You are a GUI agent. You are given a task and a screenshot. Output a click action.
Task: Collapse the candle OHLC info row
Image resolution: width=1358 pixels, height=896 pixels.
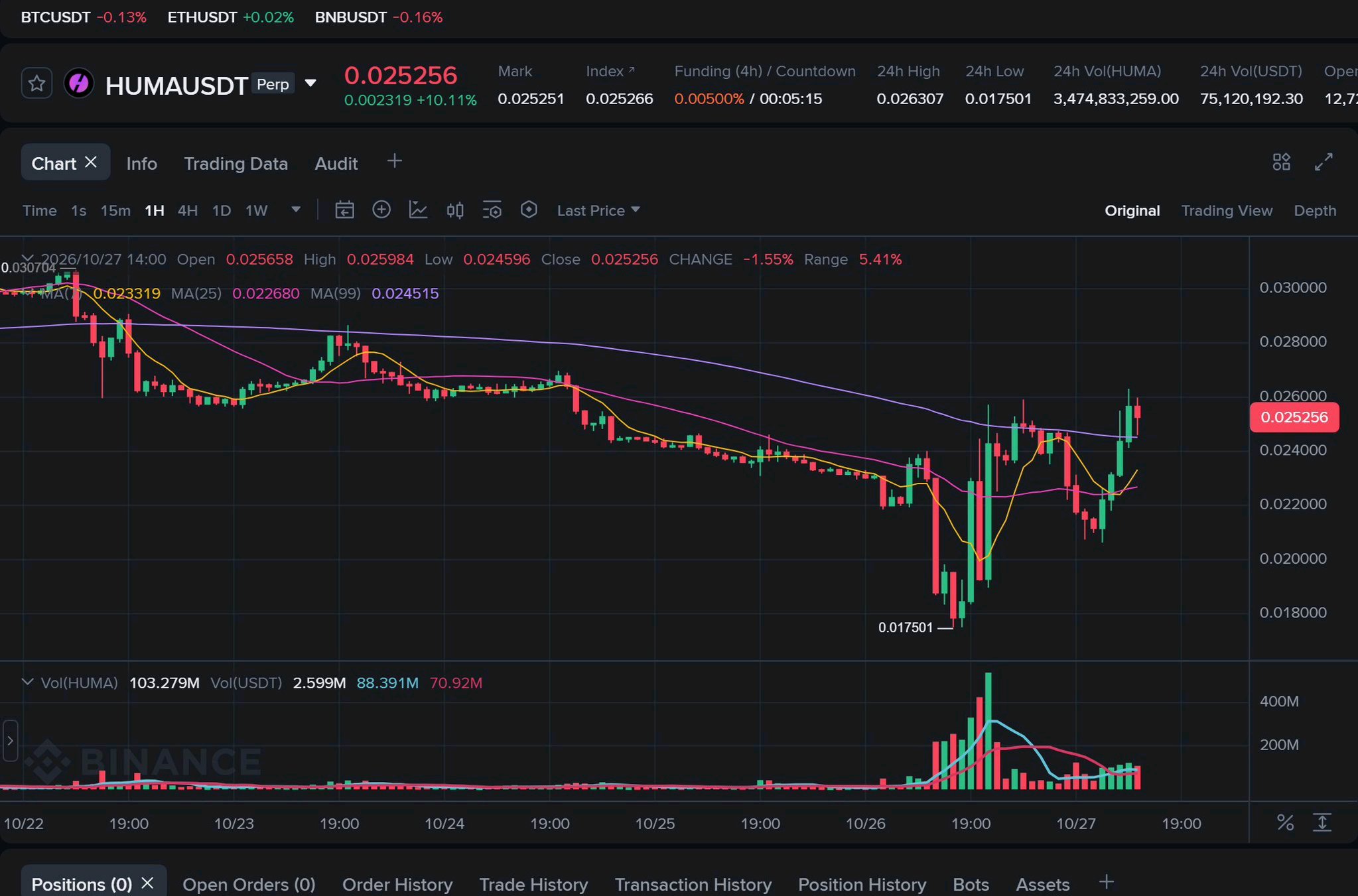pyautogui.click(x=27, y=258)
